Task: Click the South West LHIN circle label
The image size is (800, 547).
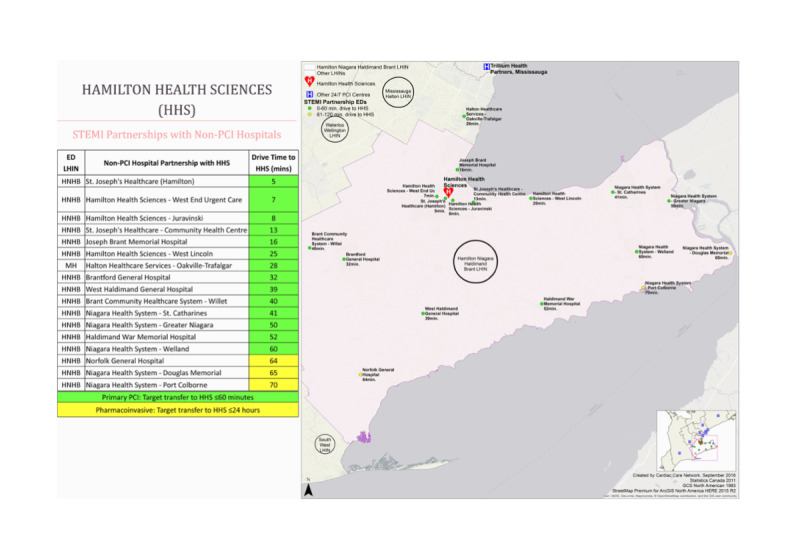Action: 325,445
